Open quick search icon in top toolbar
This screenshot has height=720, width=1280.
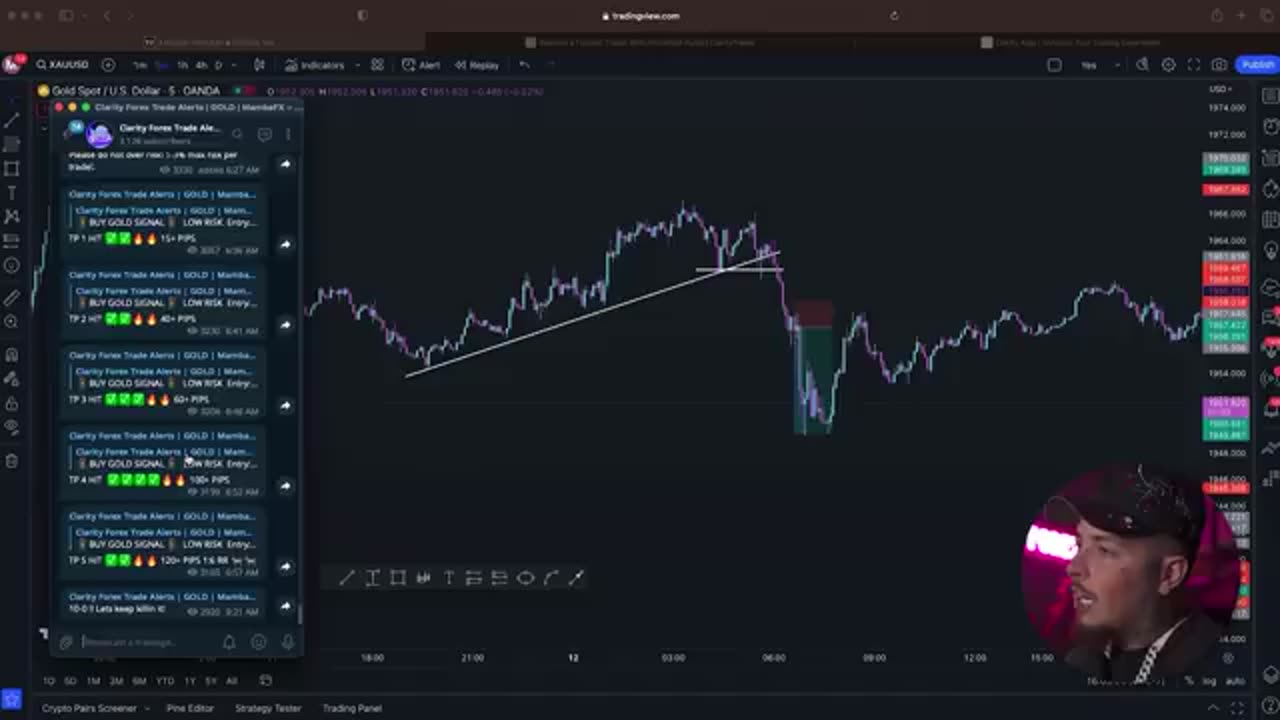pyautogui.click(x=1142, y=65)
